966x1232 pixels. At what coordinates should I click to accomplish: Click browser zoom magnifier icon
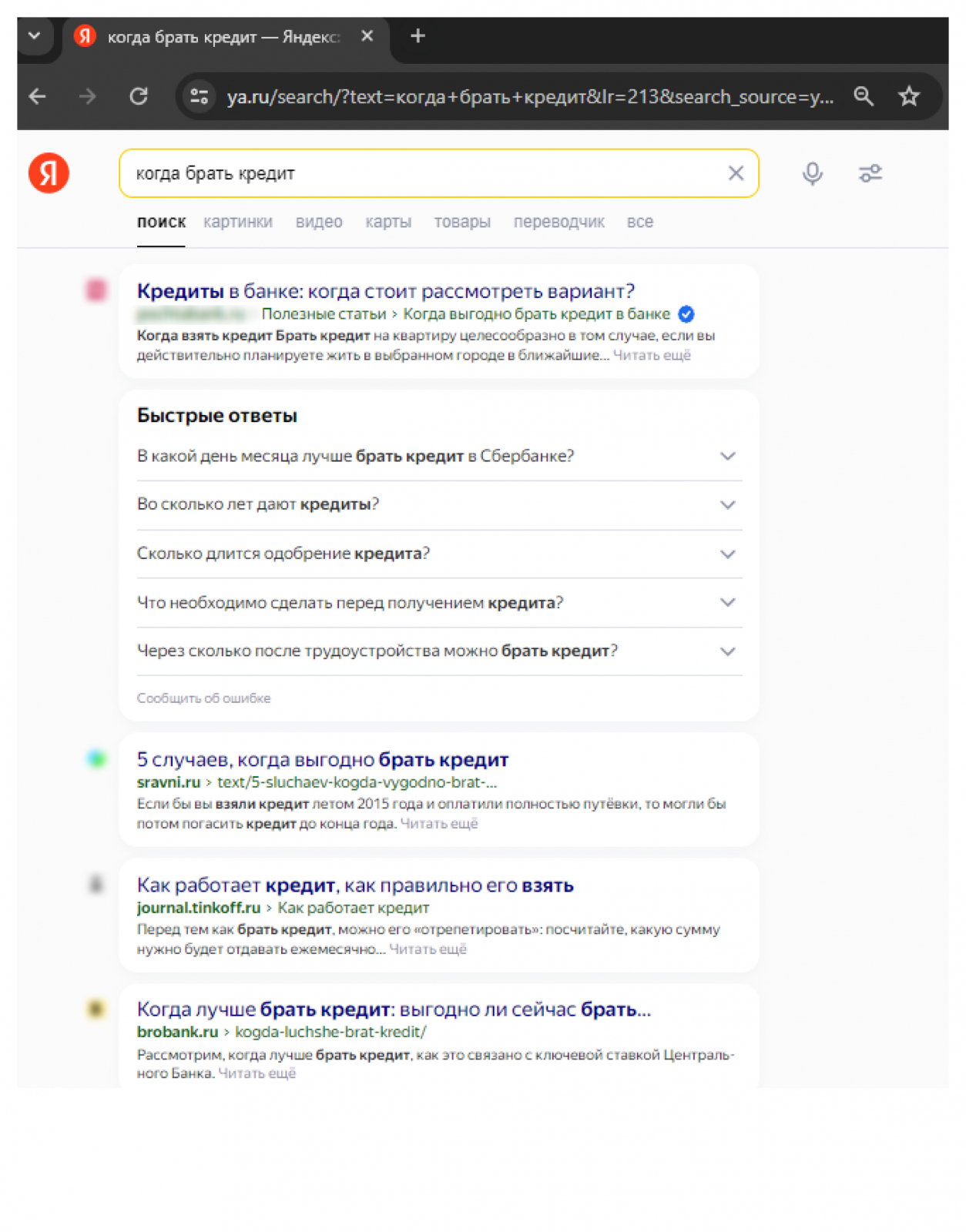[x=864, y=96]
